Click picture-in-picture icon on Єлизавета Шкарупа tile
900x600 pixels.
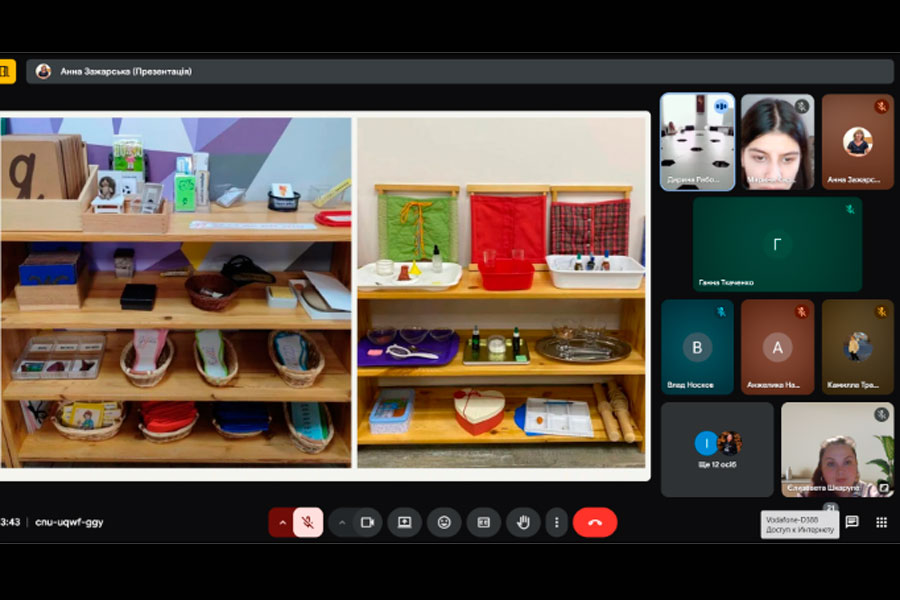(x=885, y=487)
